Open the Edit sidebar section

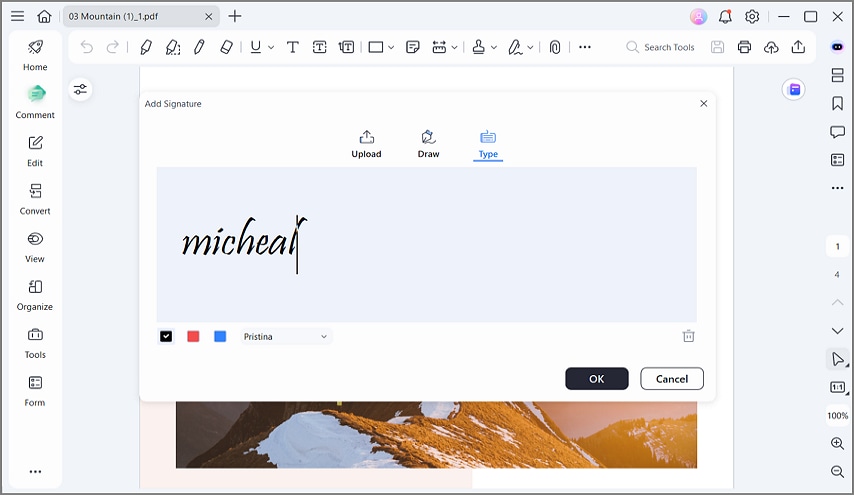click(35, 151)
